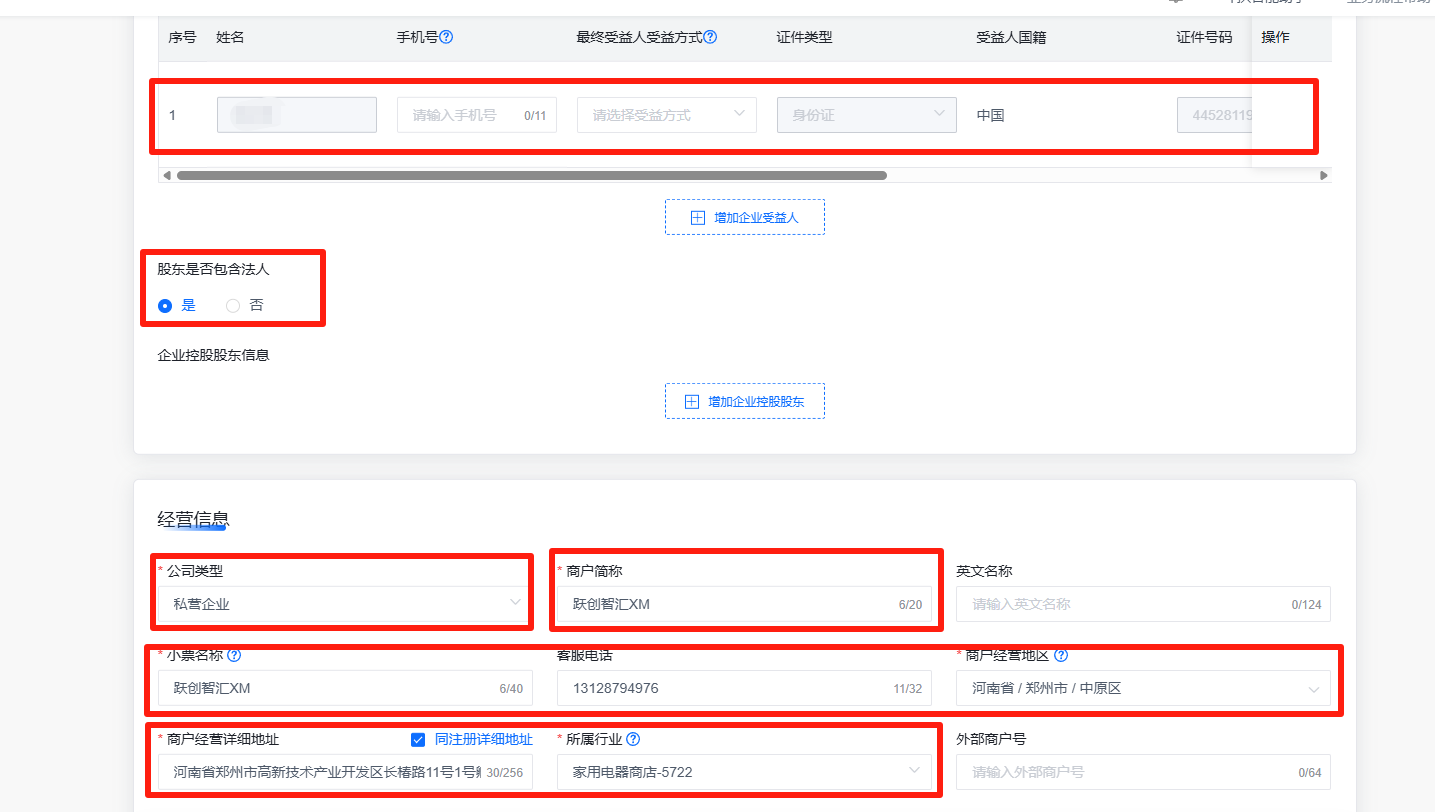
Task: Click left arrow of horizontal table scrollbar
Action: pyautogui.click(x=166, y=175)
